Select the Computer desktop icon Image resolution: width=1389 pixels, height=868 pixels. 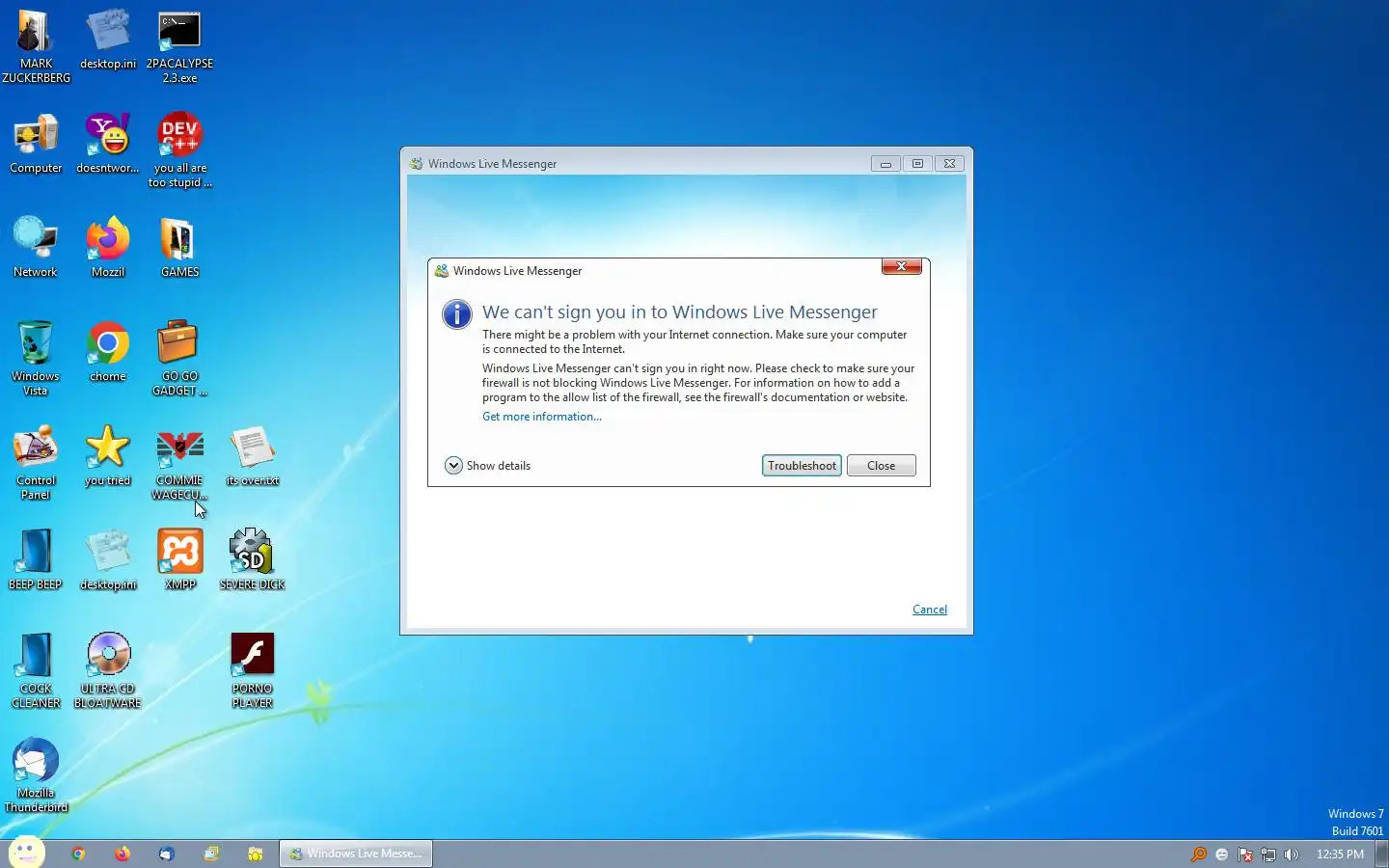click(36, 144)
